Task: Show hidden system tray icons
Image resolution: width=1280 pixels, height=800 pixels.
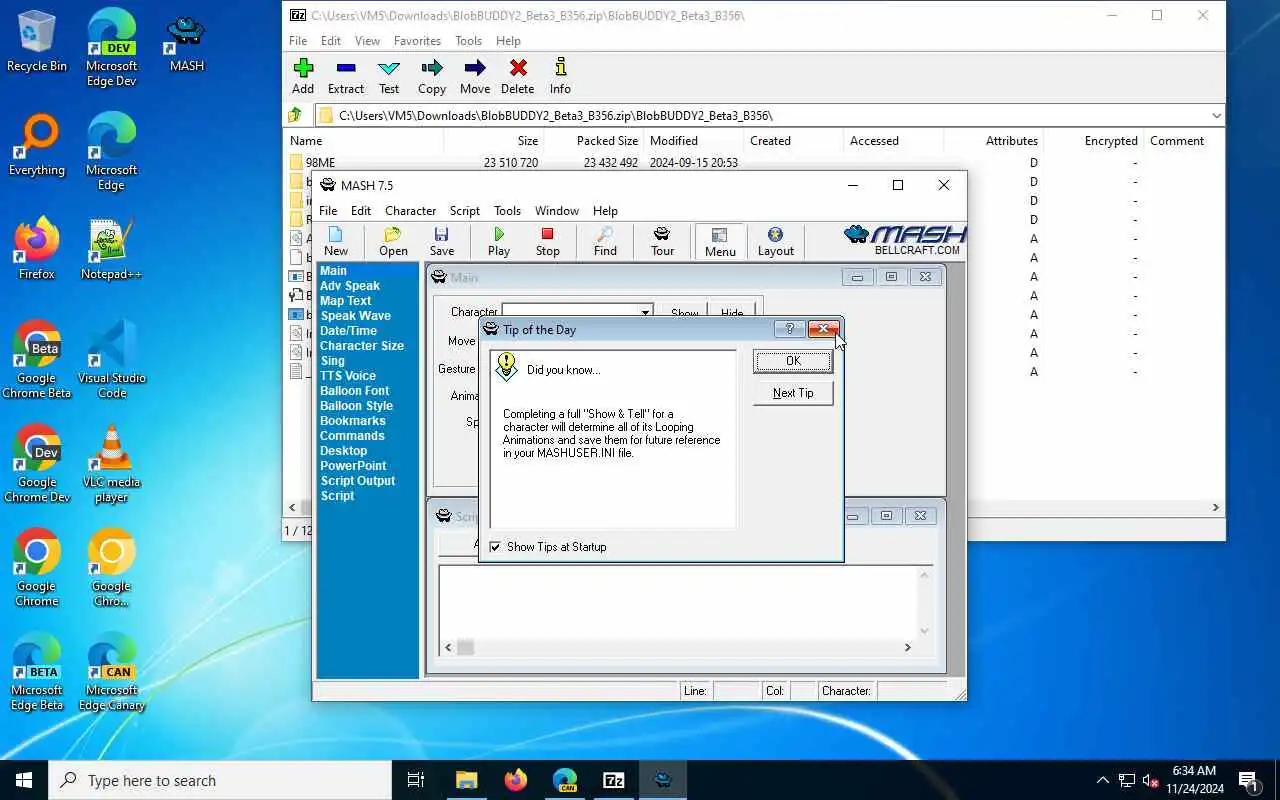Action: point(1102,780)
